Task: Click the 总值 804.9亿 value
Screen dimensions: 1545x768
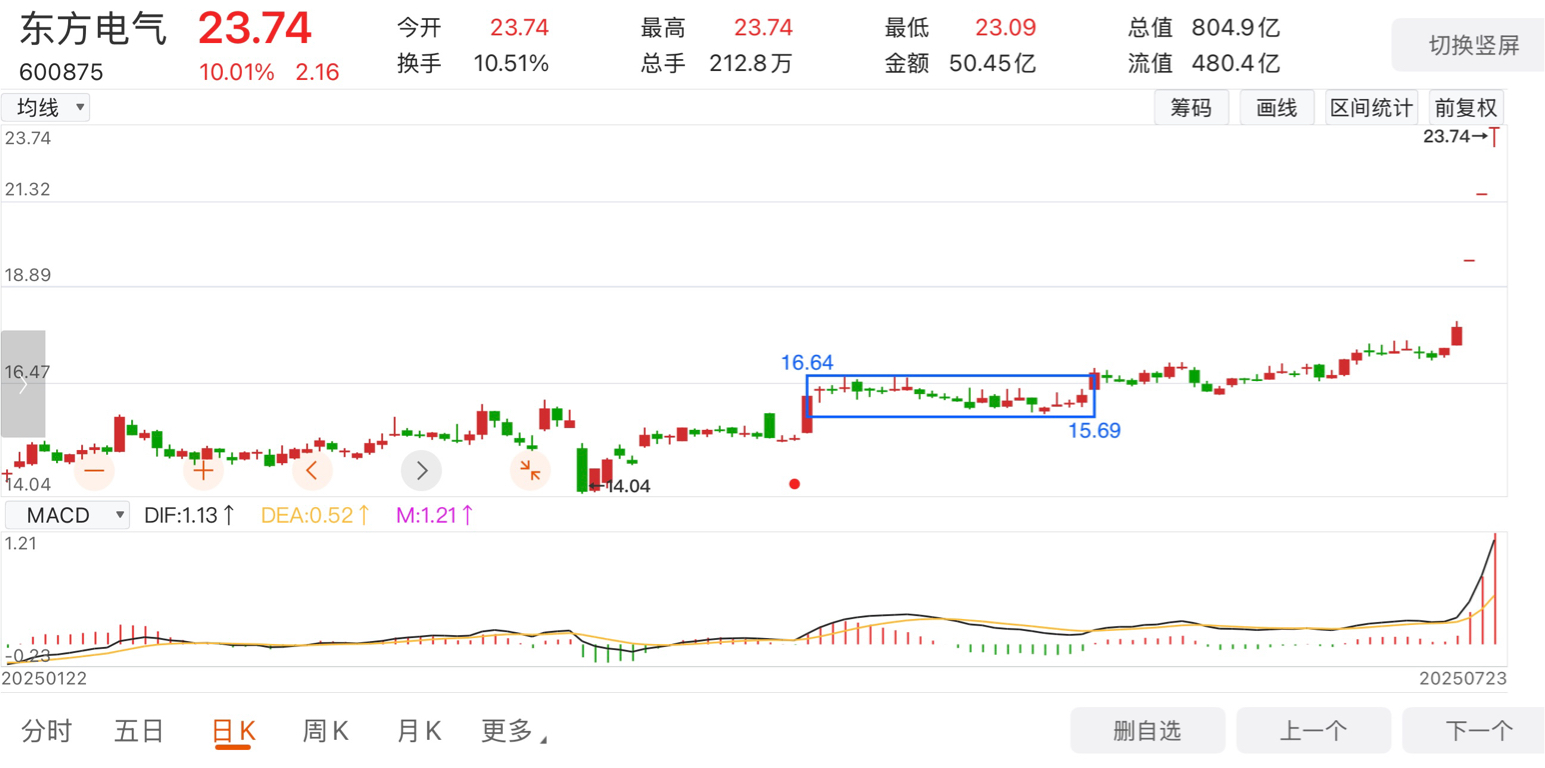Action: click(x=1236, y=28)
